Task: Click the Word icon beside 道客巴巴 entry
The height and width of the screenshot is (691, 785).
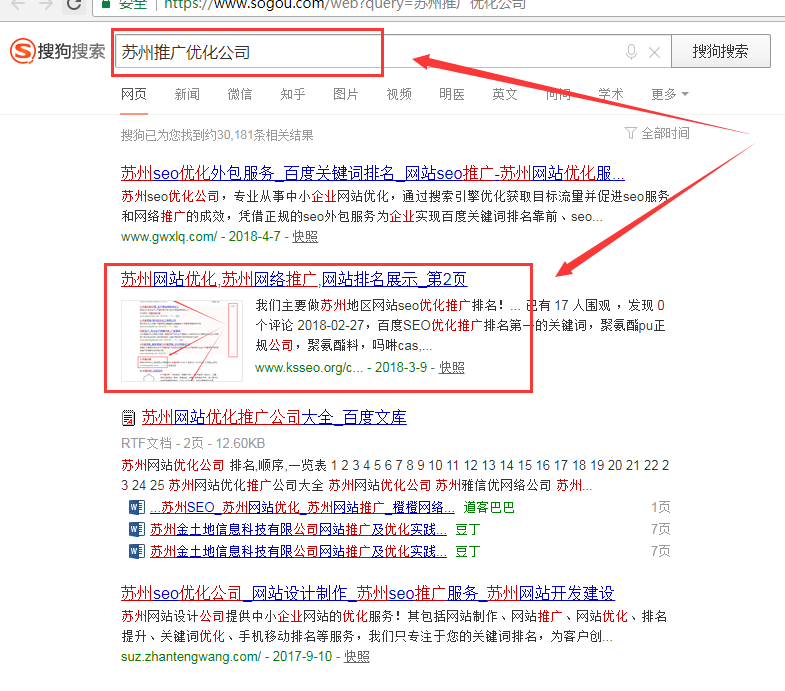Action: click(136, 507)
